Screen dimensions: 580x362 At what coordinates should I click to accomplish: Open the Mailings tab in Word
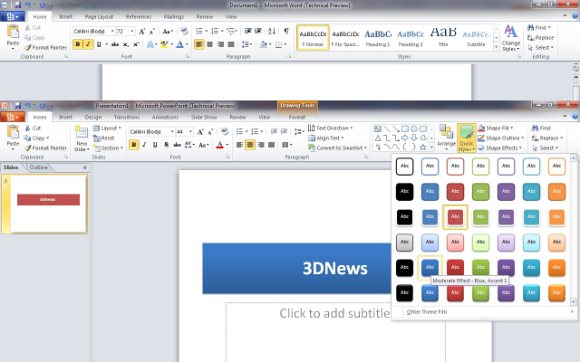173,17
